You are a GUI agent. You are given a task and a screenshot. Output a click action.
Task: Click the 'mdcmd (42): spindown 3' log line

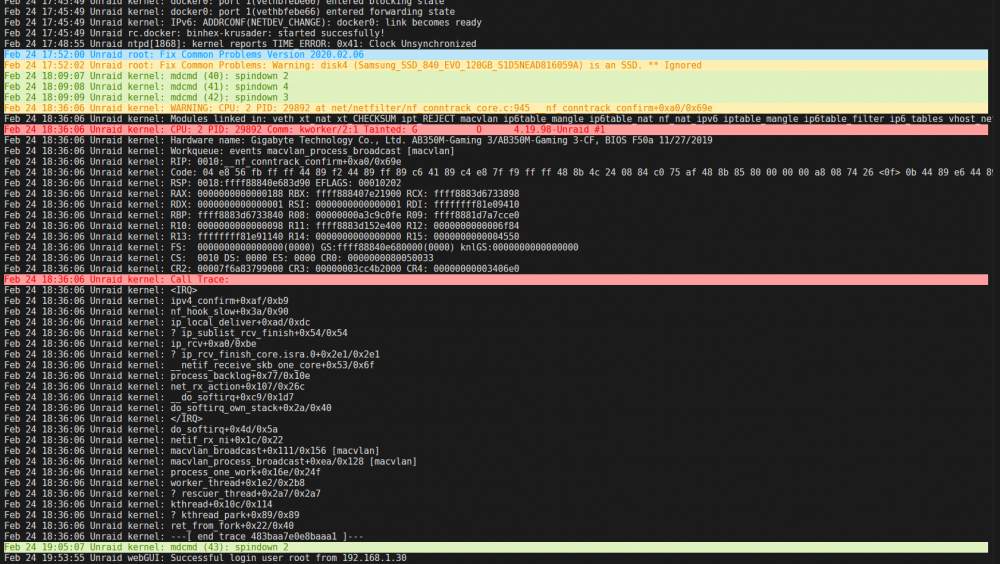[x=496, y=98]
